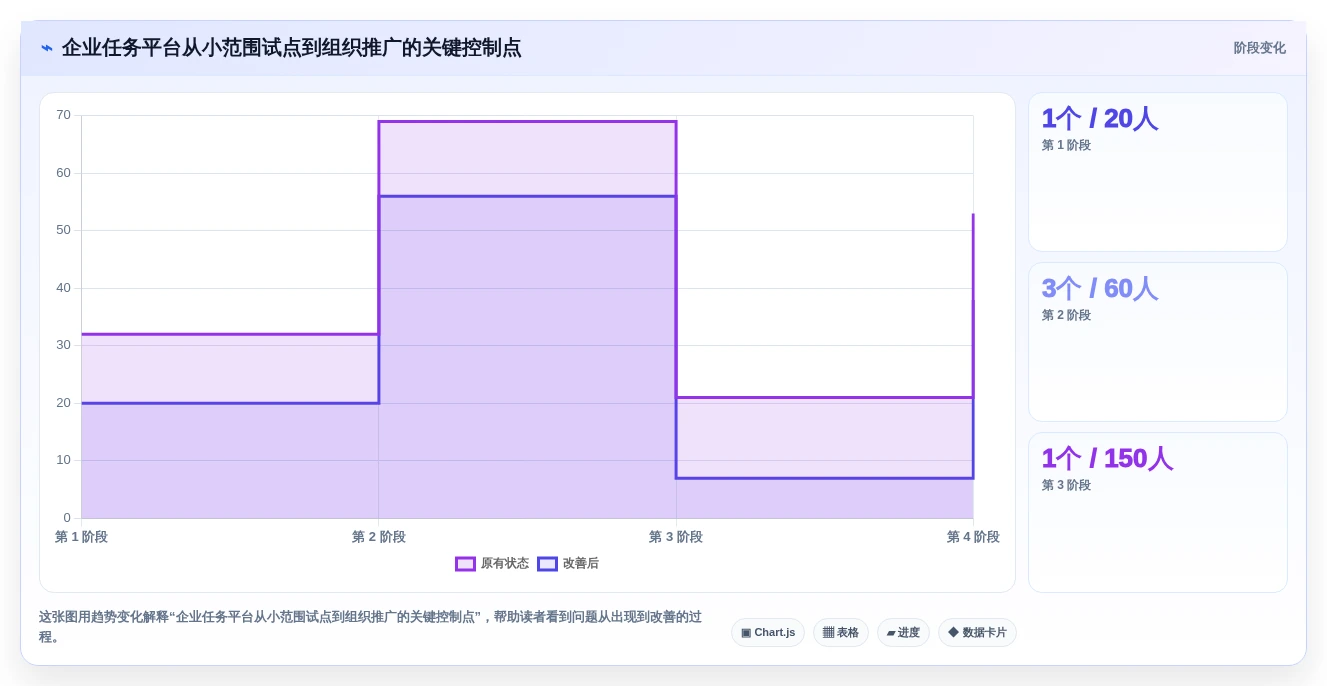Click the 第 2 阶段 axis label
This screenshot has width=1327, height=686.
point(379,537)
